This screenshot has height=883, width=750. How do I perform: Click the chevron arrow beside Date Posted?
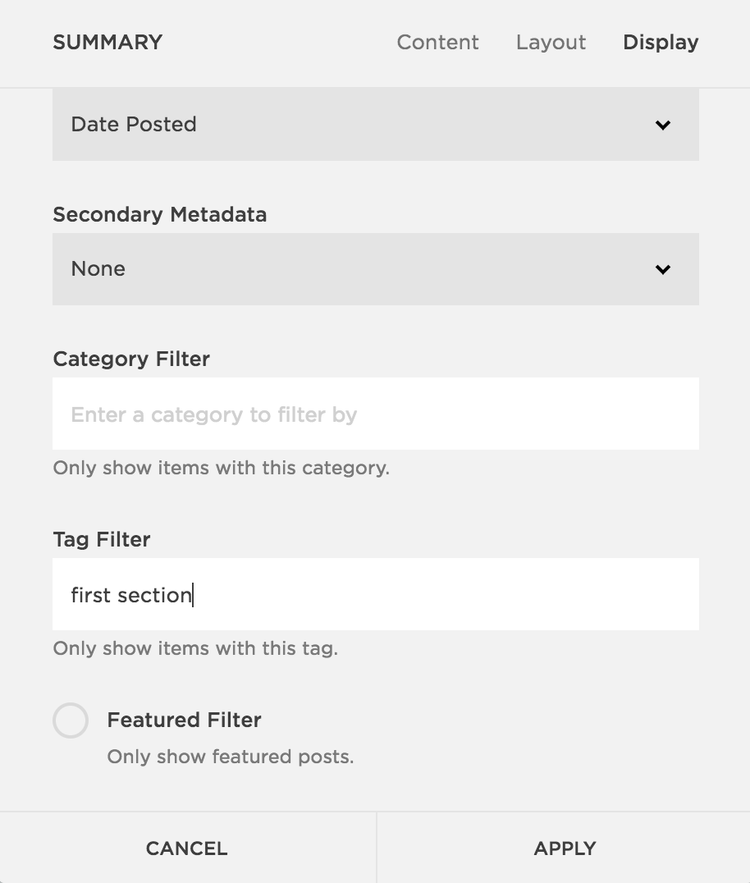(662, 125)
